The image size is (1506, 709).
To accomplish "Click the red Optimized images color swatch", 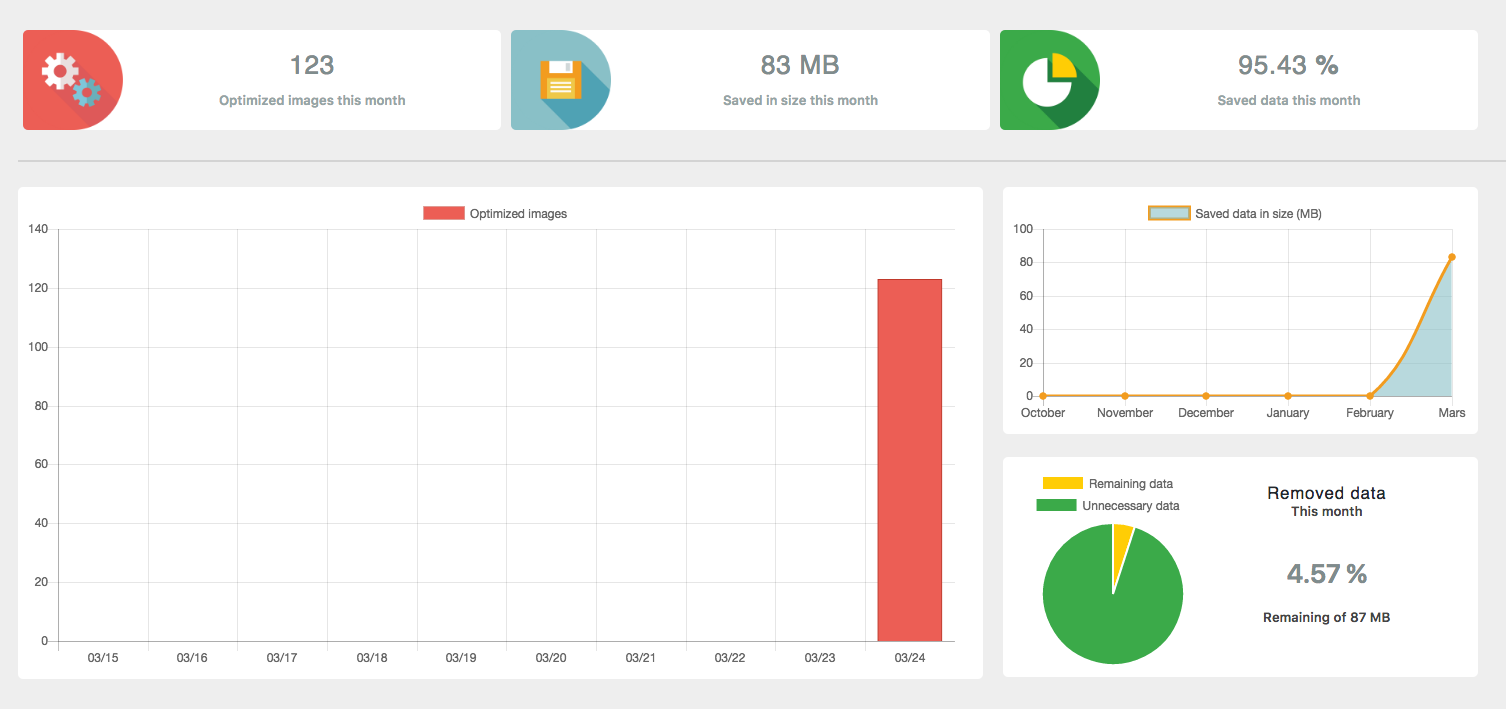I will click(x=444, y=213).
